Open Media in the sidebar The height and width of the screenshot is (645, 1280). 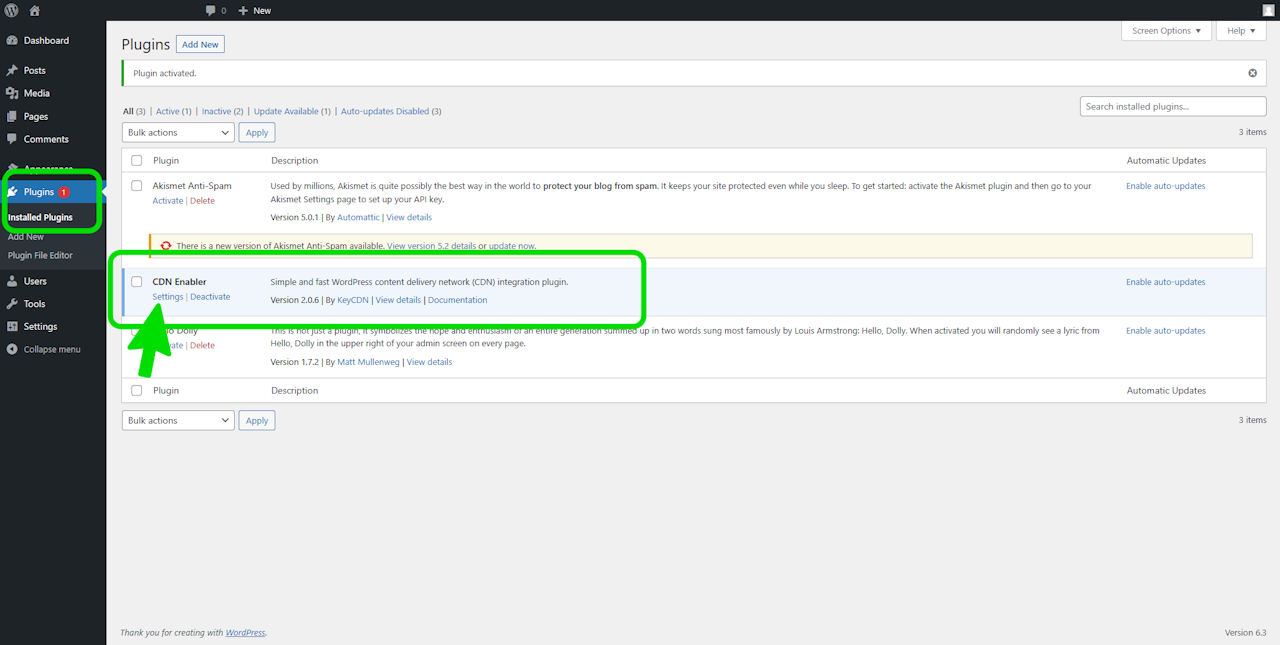[37, 93]
